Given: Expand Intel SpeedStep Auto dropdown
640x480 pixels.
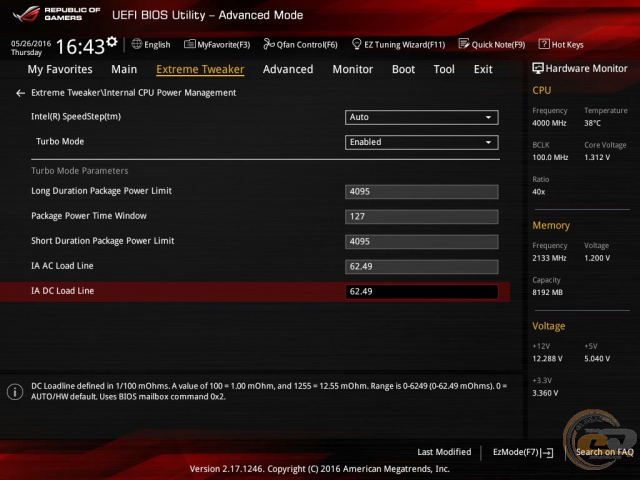Looking at the screenshot, I should (422, 118).
